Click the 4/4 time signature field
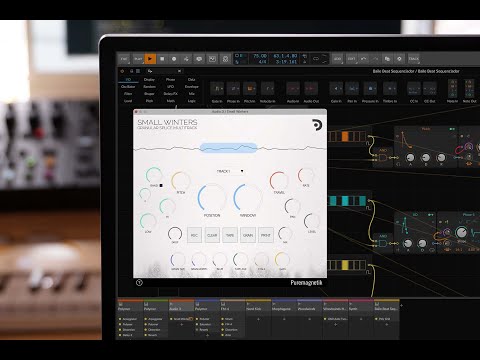 263,62
